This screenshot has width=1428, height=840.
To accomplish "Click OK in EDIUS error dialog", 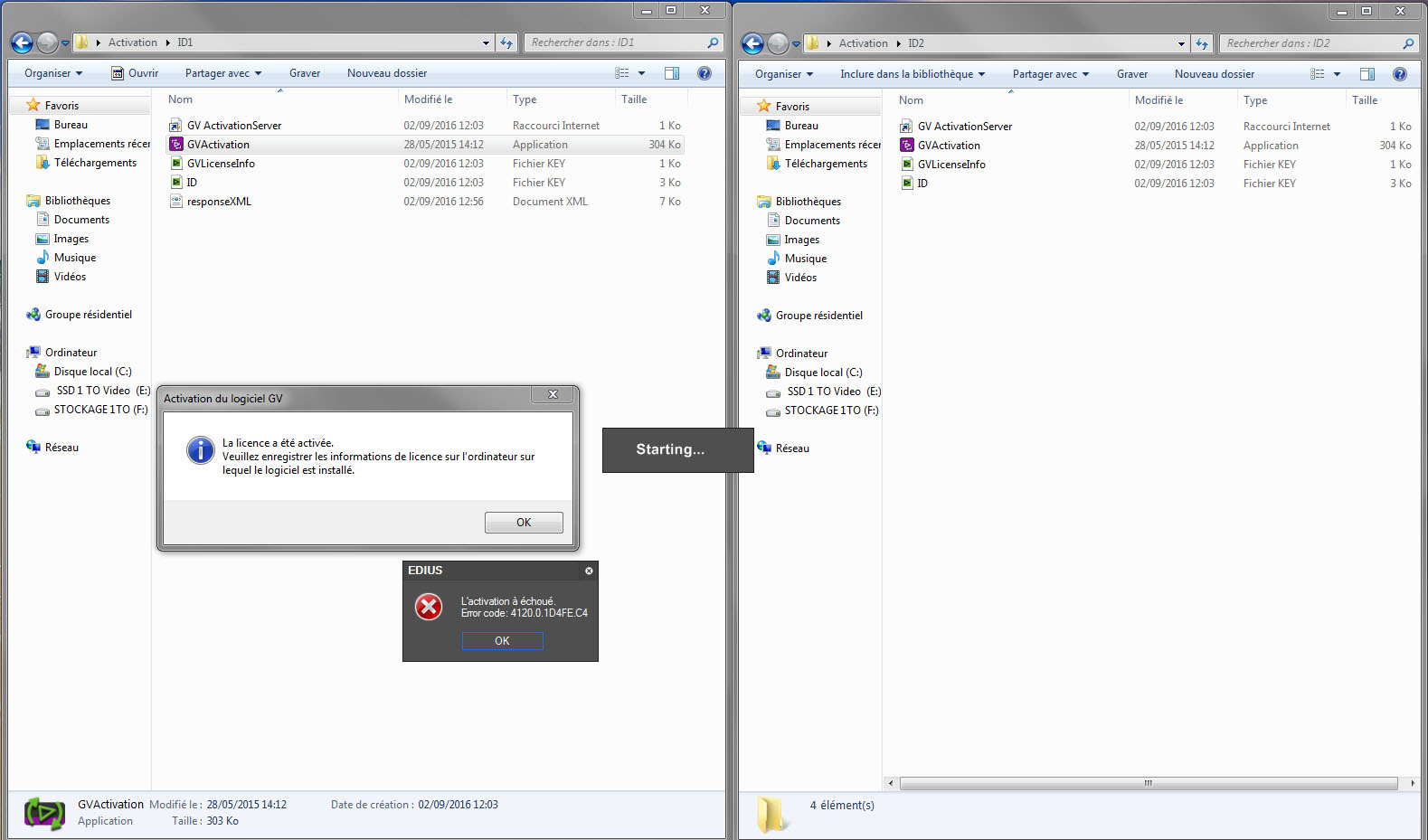I will pyautogui.click(x=502, y=640).
